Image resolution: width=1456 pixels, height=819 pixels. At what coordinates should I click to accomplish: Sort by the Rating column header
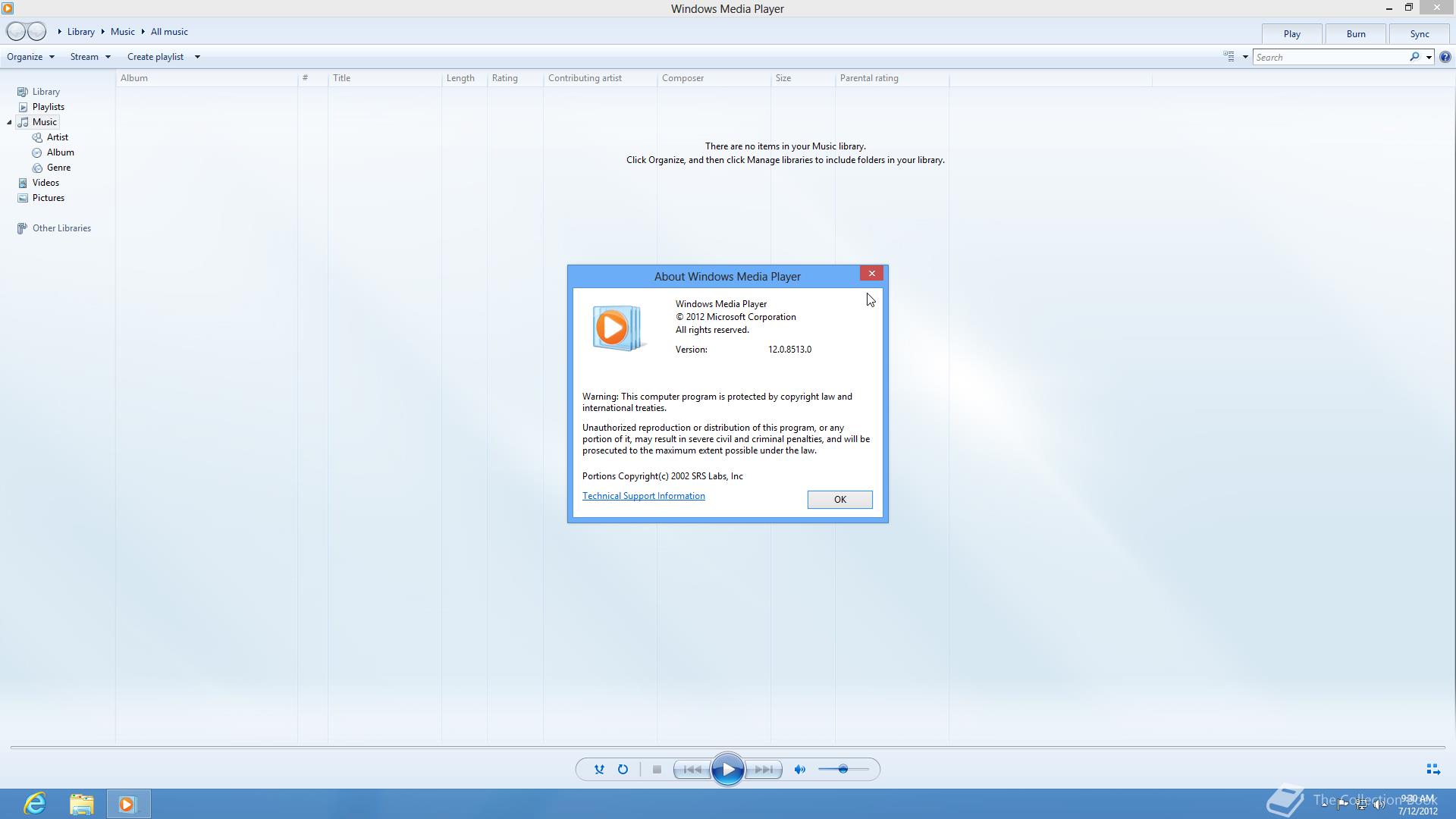516,78
